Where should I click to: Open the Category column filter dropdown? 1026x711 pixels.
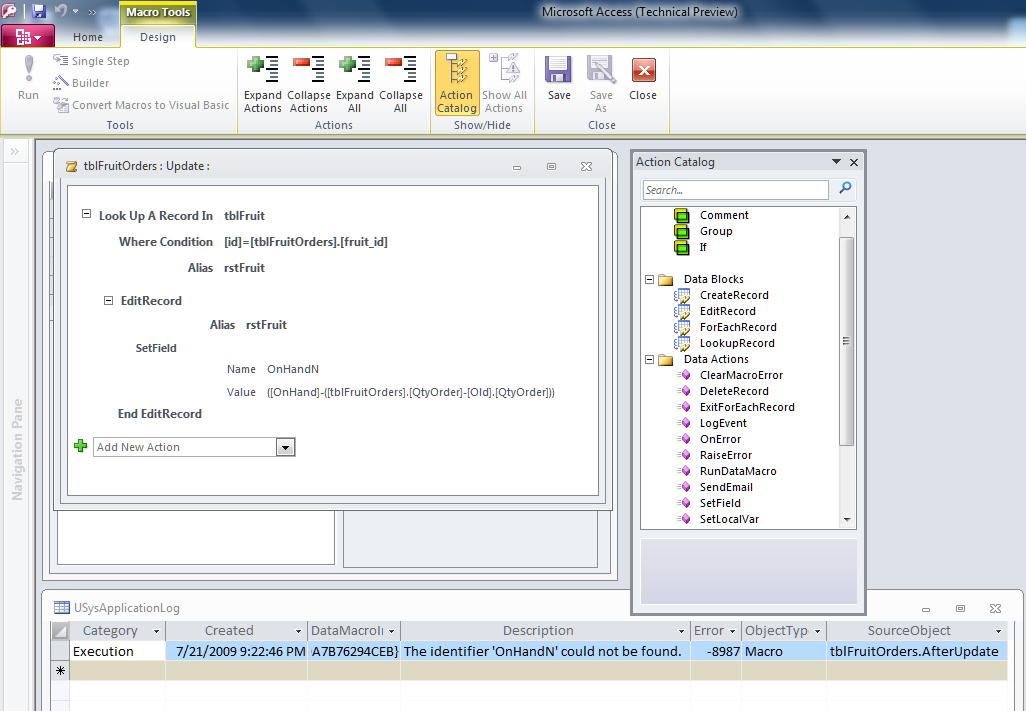point(156,631)
